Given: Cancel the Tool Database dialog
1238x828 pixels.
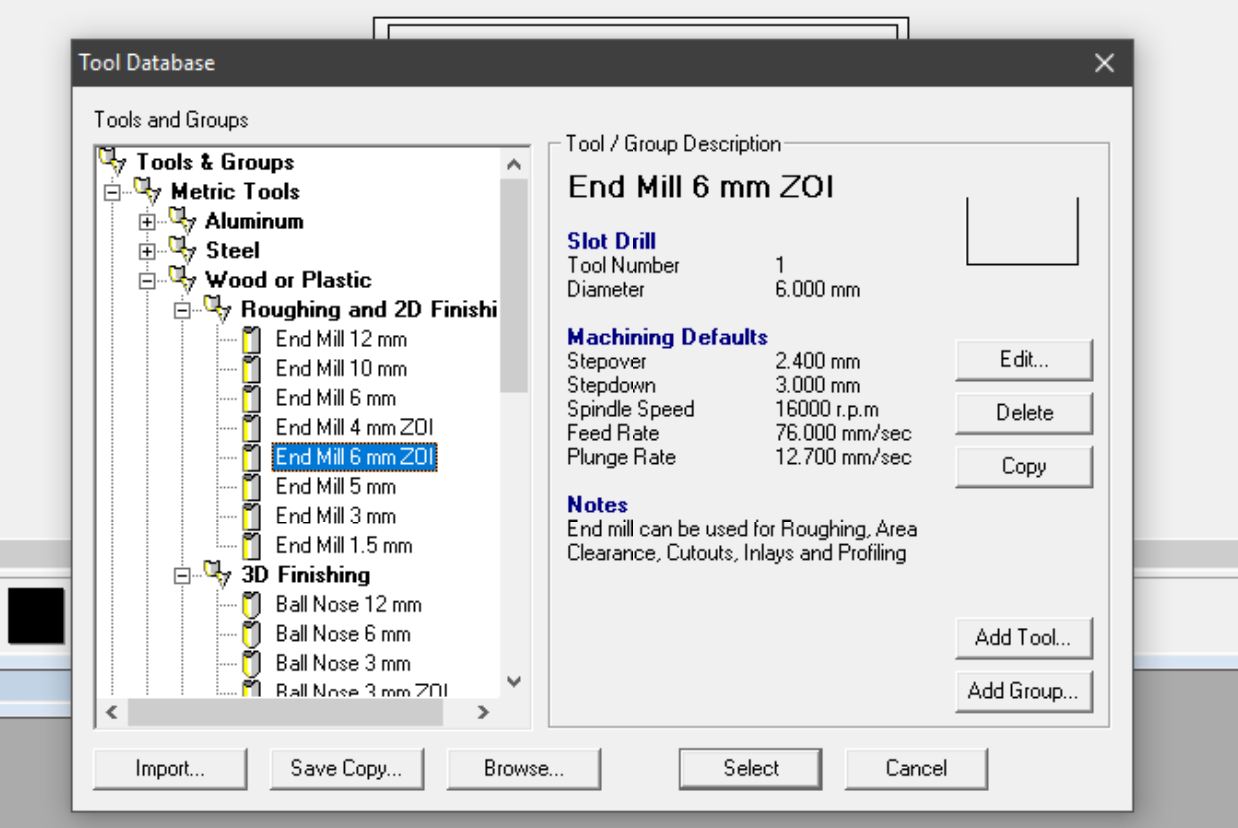Looking at the screenshot, I should point(916,768).
